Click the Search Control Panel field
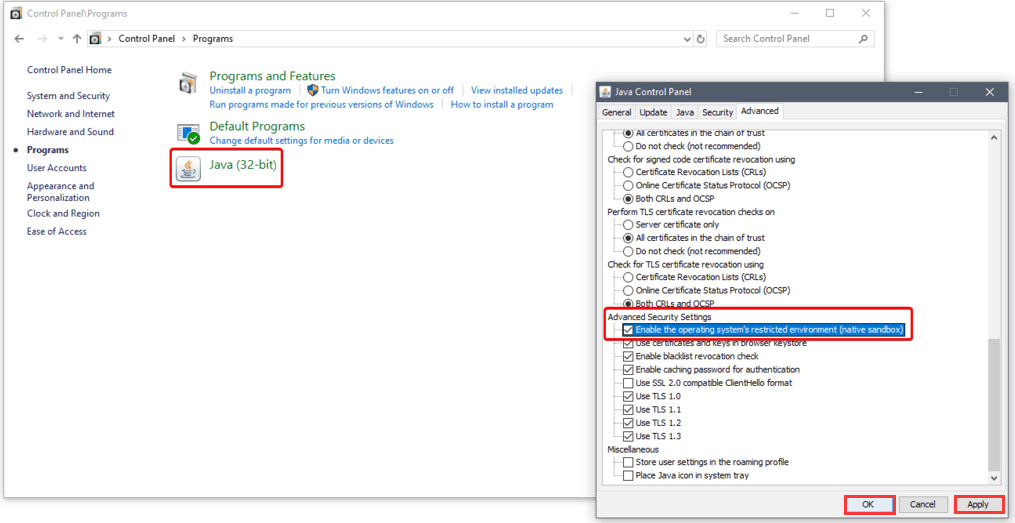 pyautogui.click(x=795, y=39)
